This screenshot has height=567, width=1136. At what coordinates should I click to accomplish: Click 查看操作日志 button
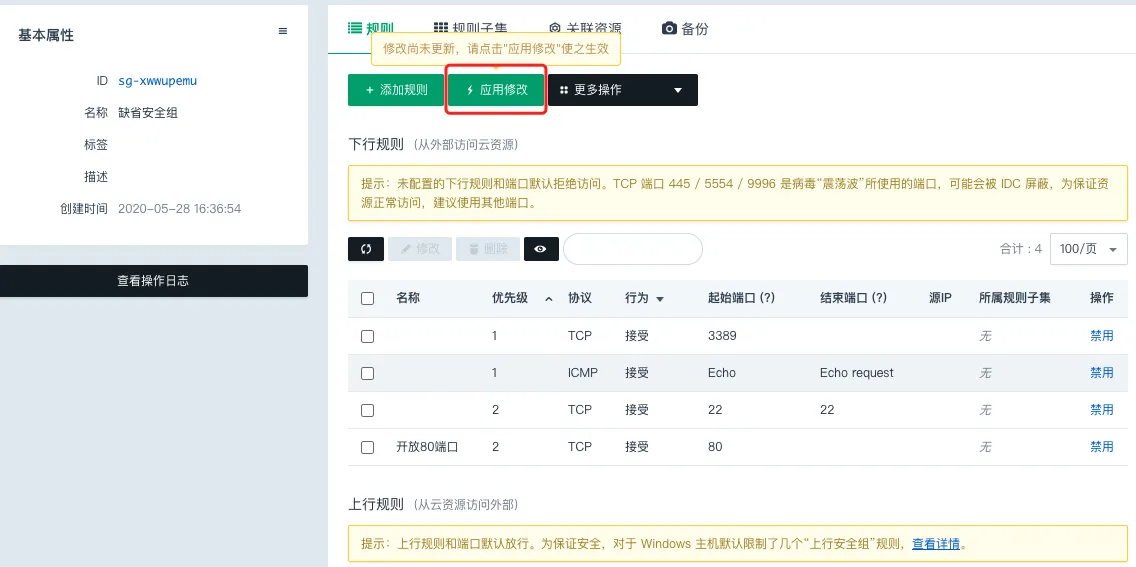(x=153, y=281)
